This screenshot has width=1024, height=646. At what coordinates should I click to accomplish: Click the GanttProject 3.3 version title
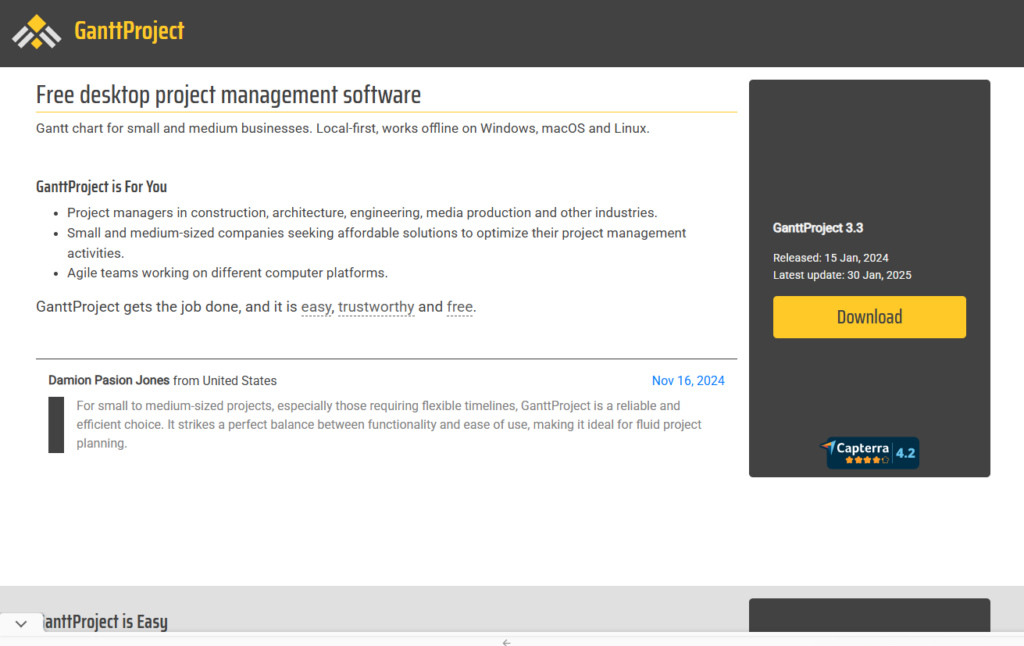click(818, 228)
